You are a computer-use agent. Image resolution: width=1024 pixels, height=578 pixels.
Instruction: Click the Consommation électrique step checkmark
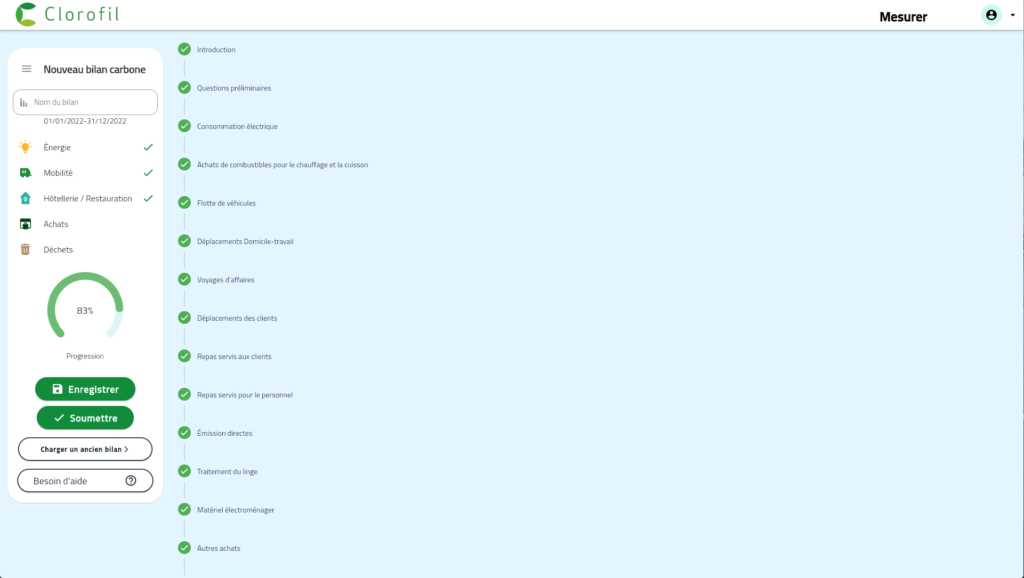pos(184,126)
